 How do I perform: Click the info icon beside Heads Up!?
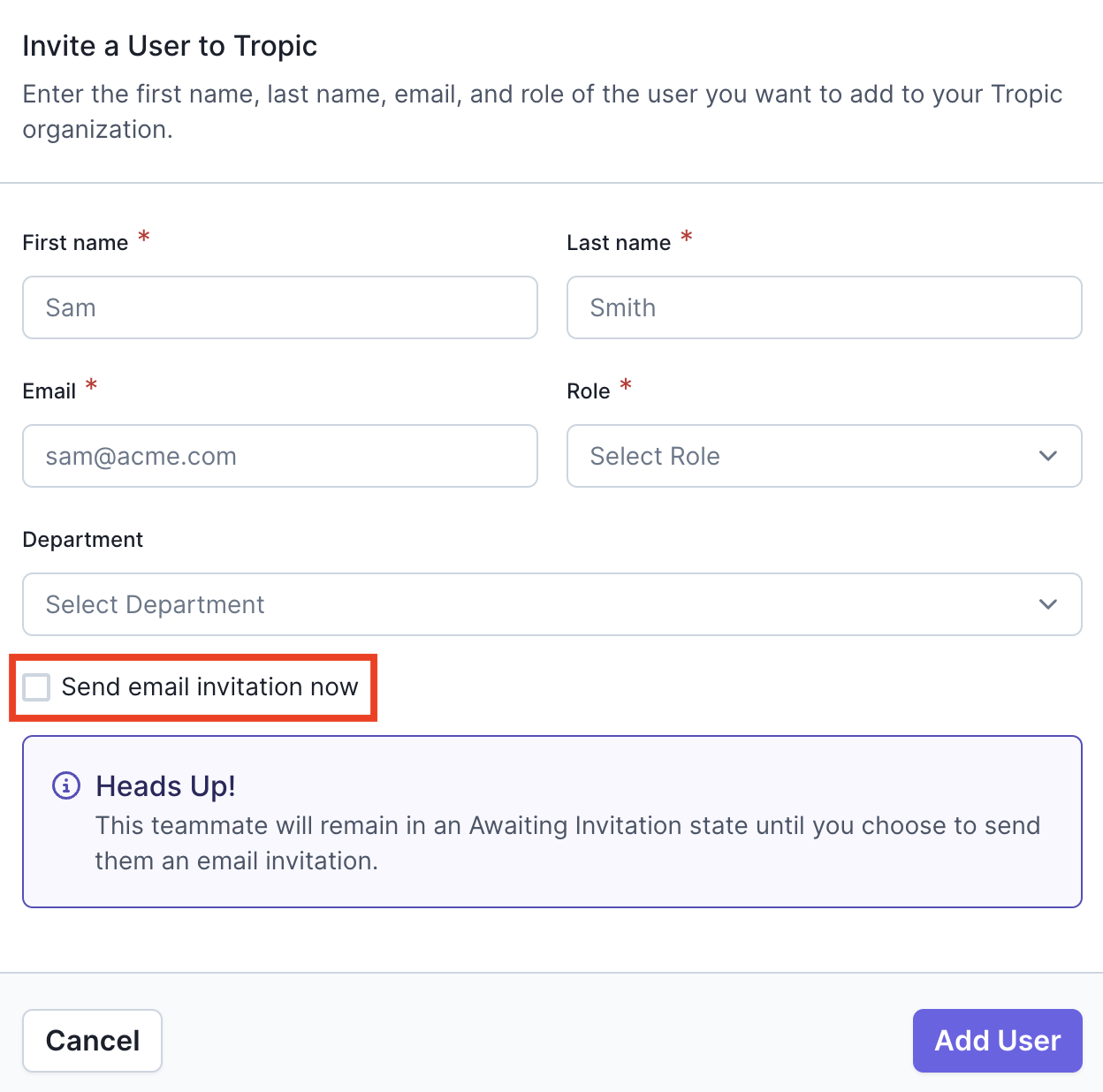66,785
